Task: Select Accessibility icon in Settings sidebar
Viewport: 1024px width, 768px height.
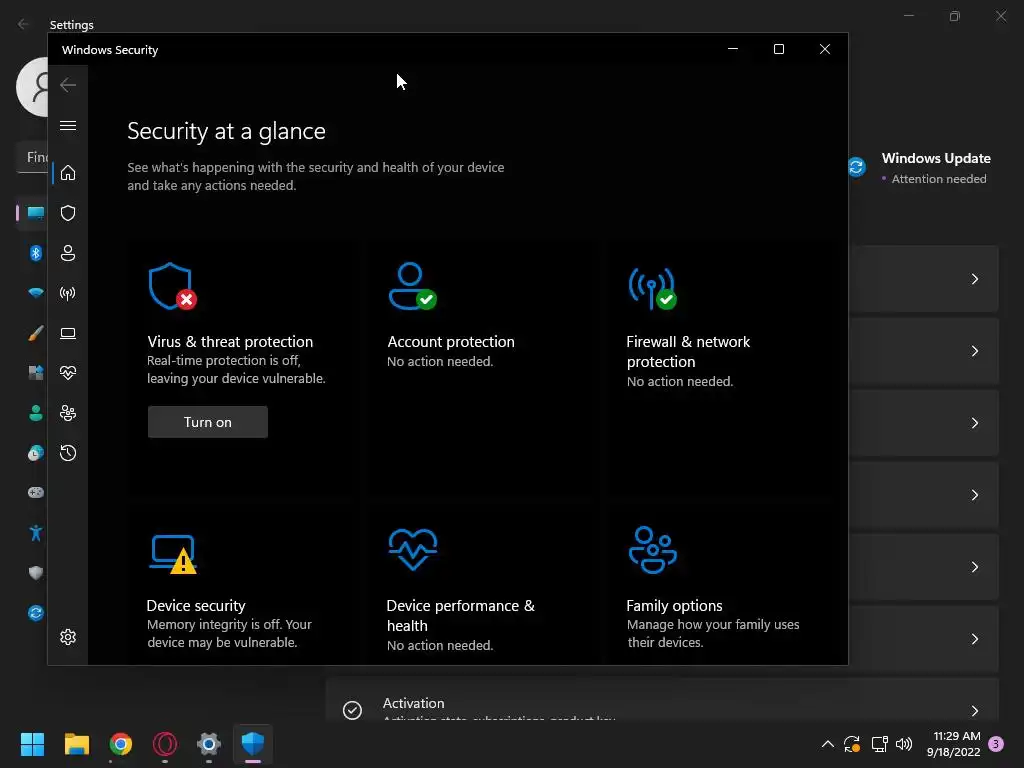Action: [36, 533]
